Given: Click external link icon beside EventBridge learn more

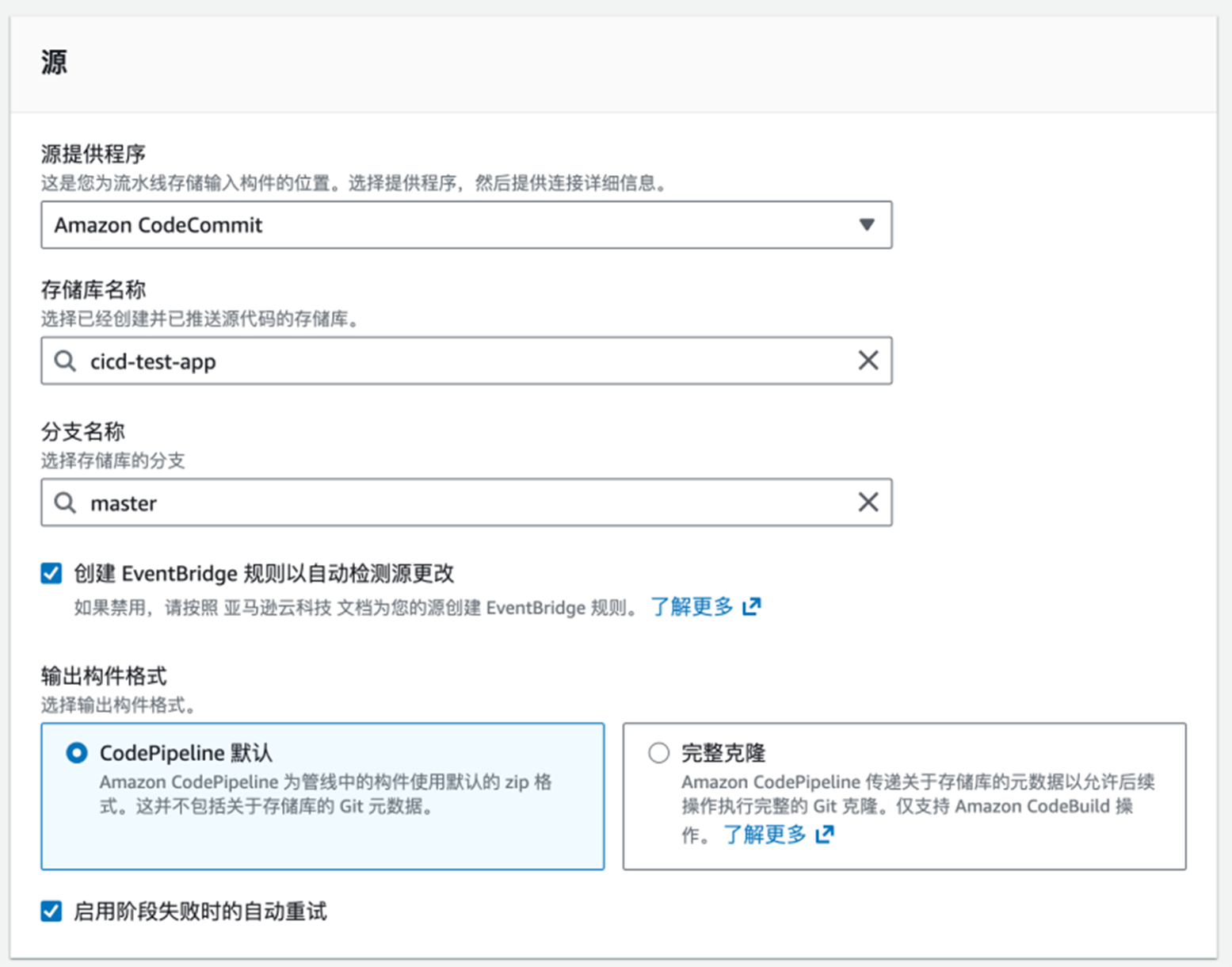Looking at the screenshot, I should click(x=752, y=607).
